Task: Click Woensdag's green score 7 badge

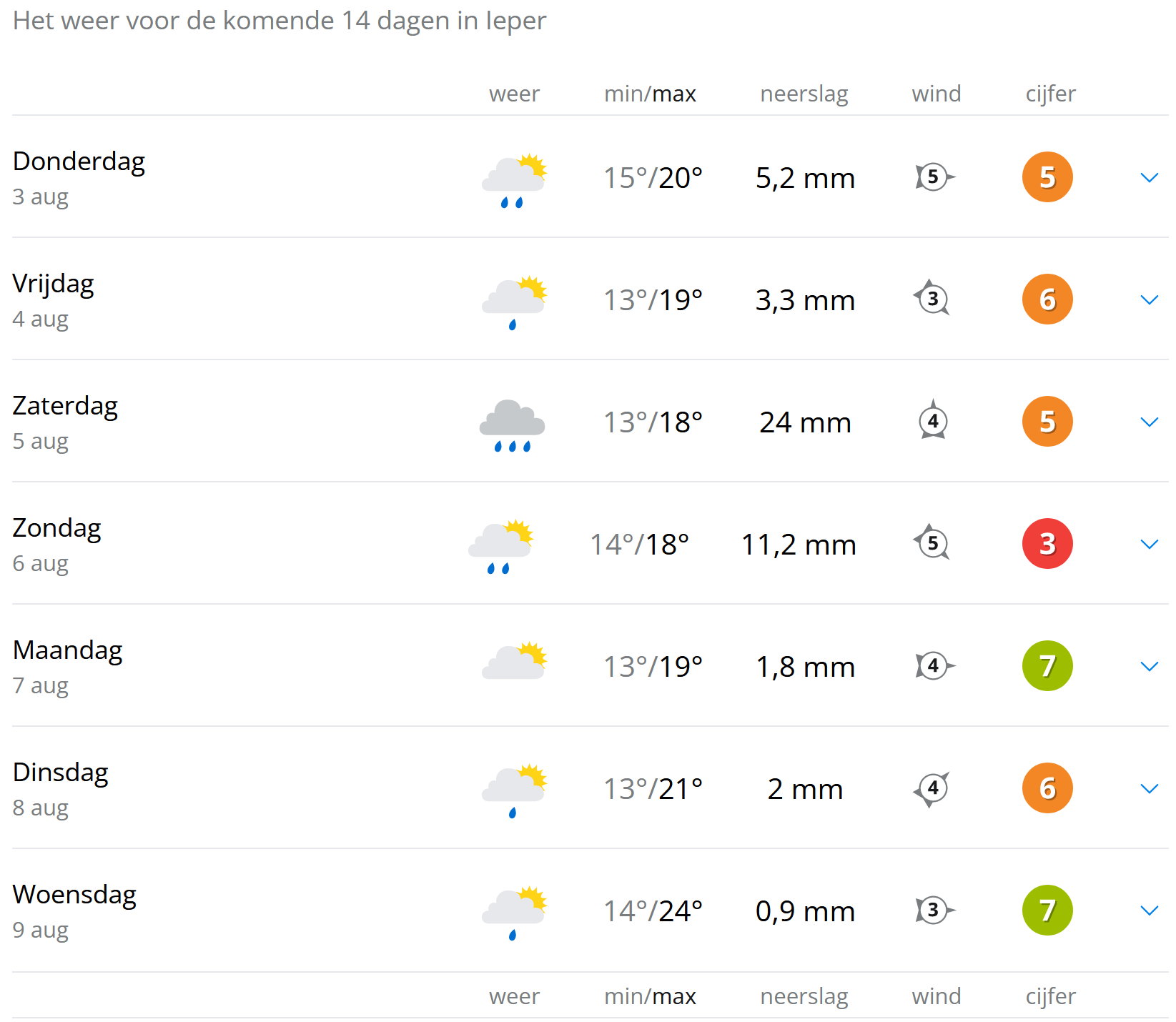Action: 1047,911
